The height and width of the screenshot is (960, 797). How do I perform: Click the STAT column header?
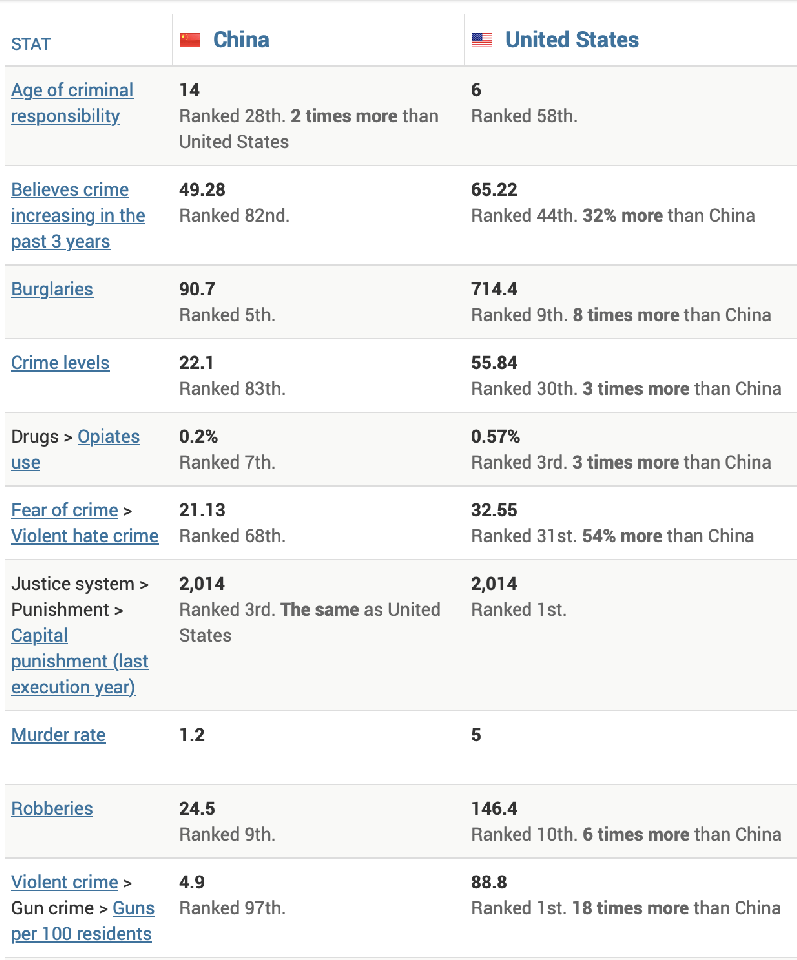tap(31, 44)
